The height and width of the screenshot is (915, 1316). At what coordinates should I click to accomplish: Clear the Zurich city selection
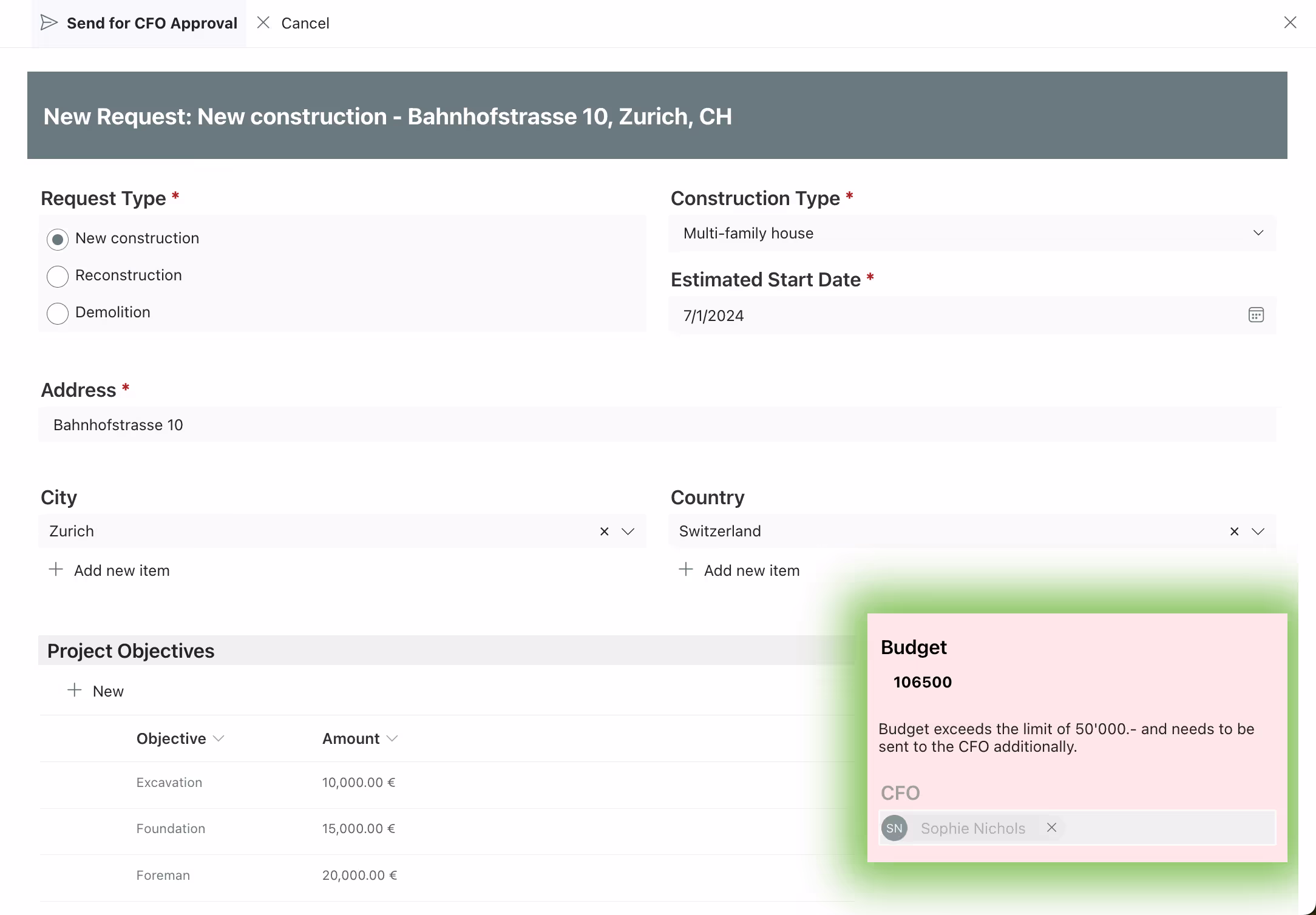604,532
